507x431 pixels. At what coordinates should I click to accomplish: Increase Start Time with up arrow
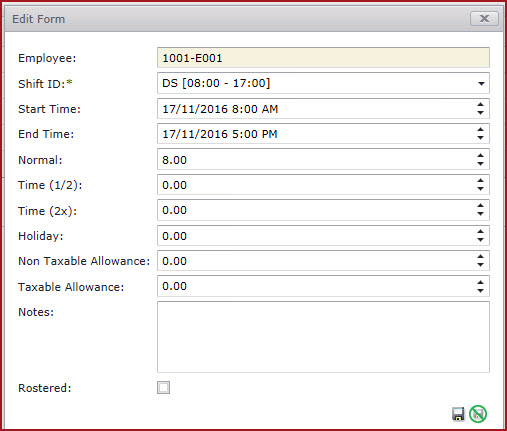click(480, 105)
